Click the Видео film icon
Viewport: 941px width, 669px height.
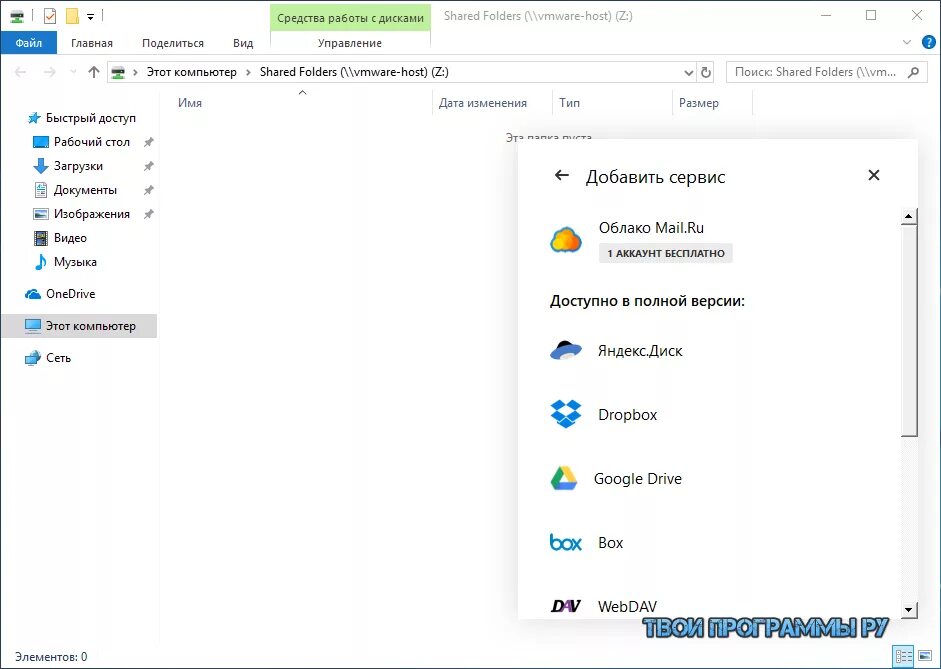point(41,238)
